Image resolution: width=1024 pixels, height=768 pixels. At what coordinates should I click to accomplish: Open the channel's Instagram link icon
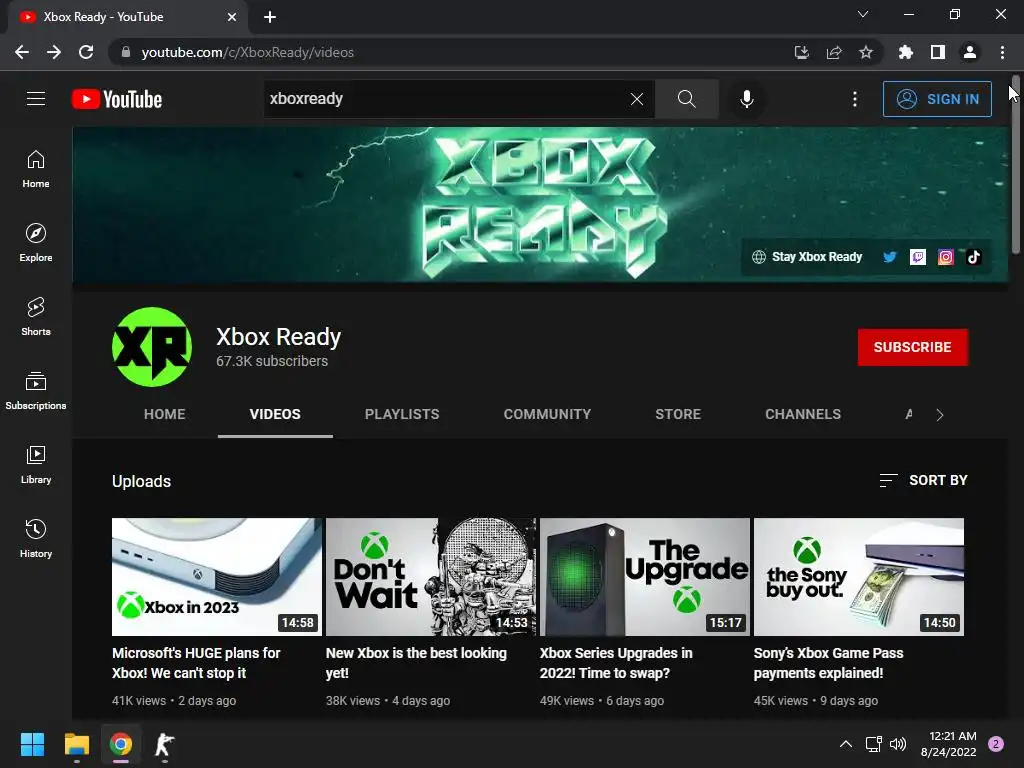tap(946, 257)
